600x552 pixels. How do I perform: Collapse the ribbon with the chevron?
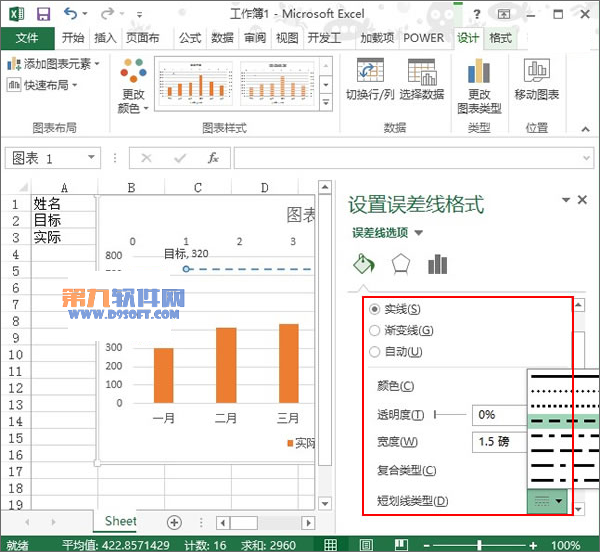[x=585, y=129]
